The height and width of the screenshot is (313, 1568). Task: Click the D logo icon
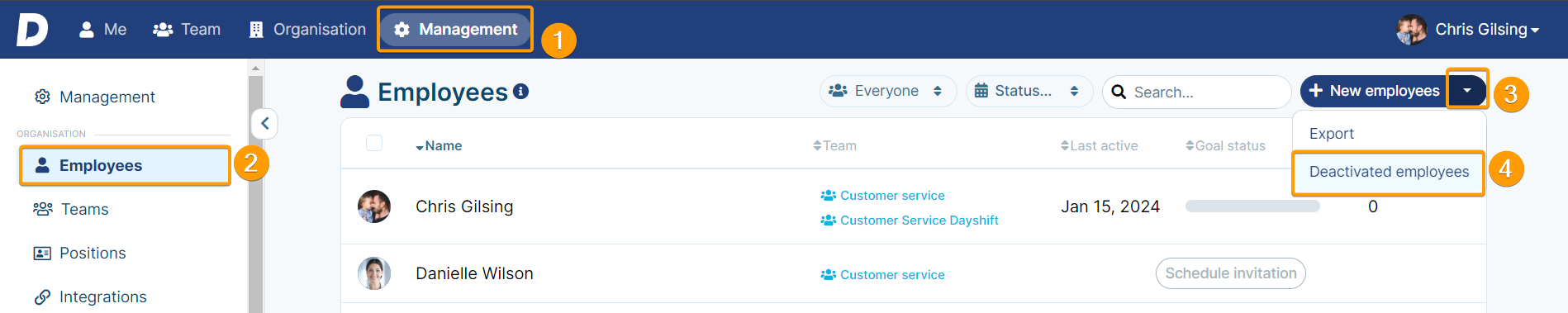[32, 30]
